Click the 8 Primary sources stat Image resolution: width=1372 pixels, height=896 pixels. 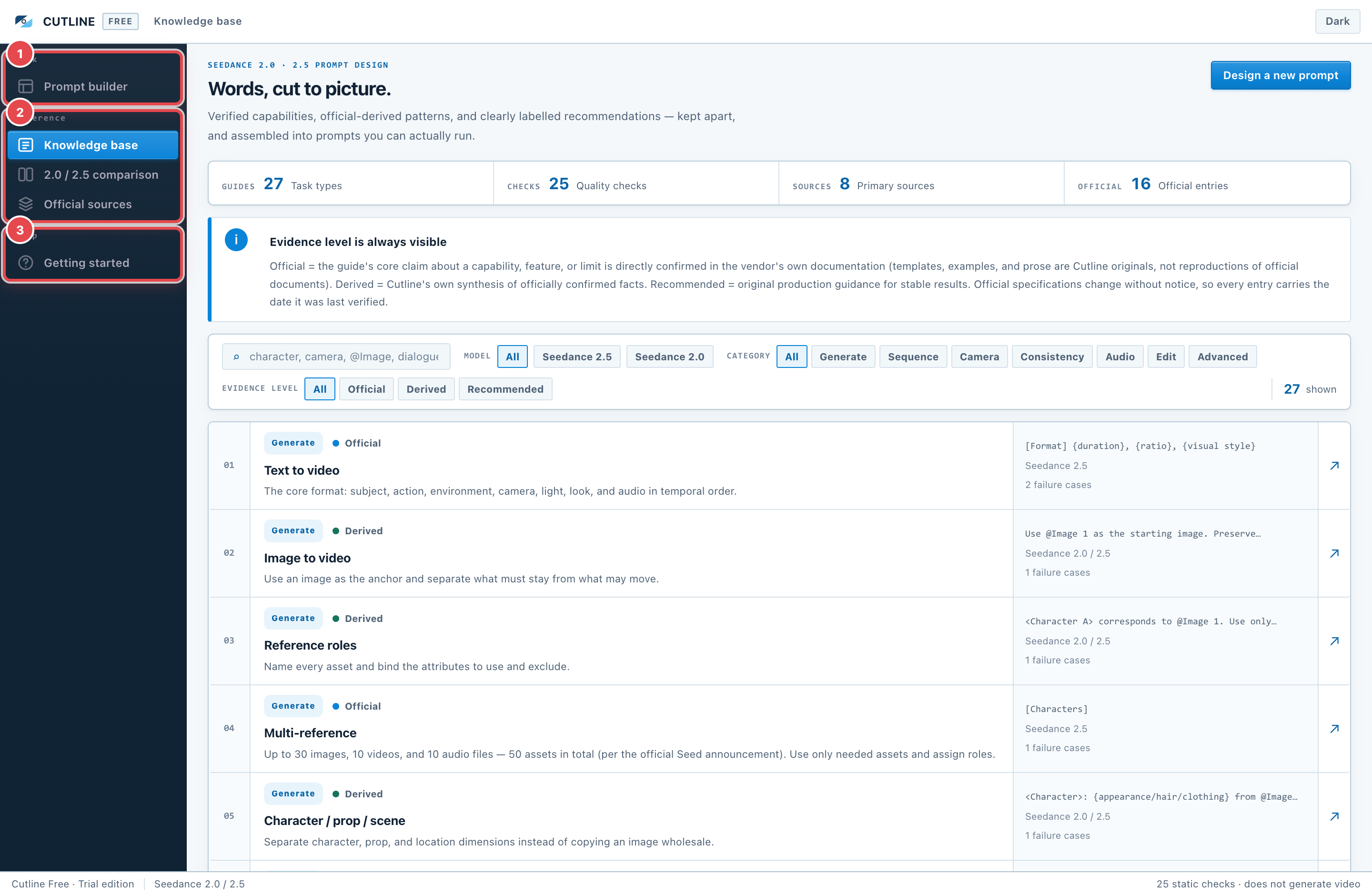[921, 183]
